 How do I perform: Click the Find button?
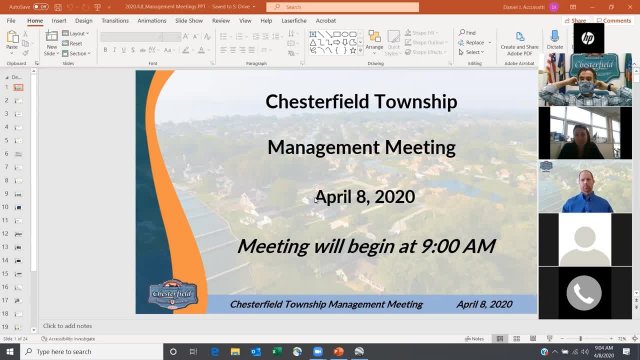[x=468, y=33]
